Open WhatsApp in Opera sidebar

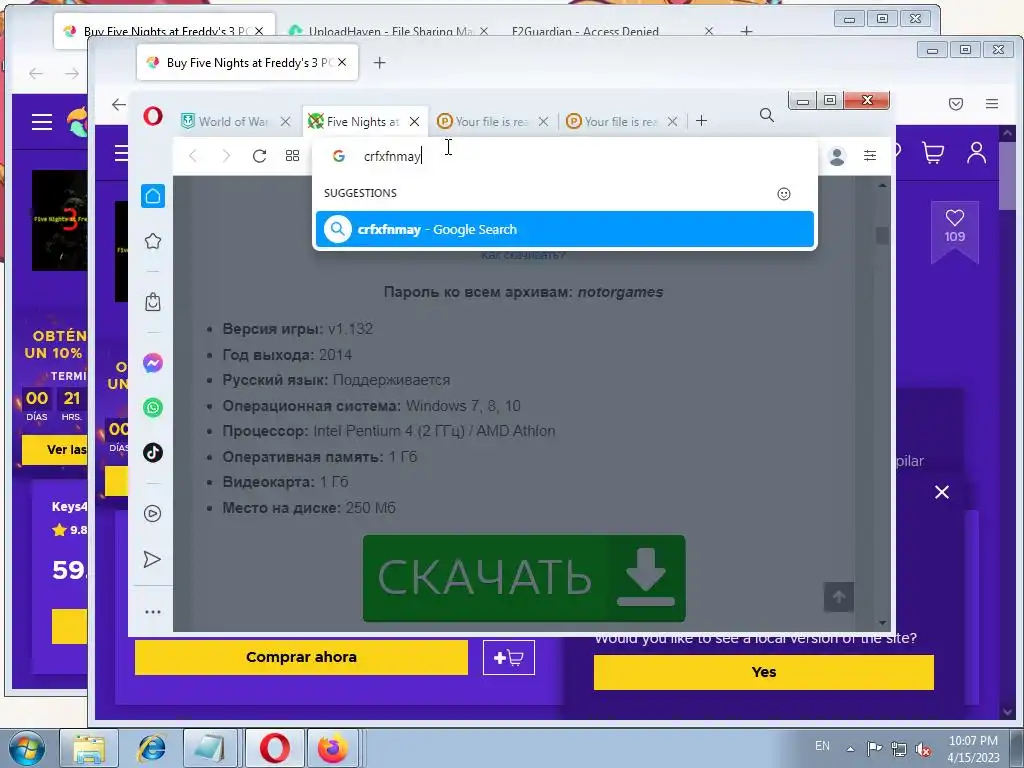pyautogui.click(x=153, y=408)
